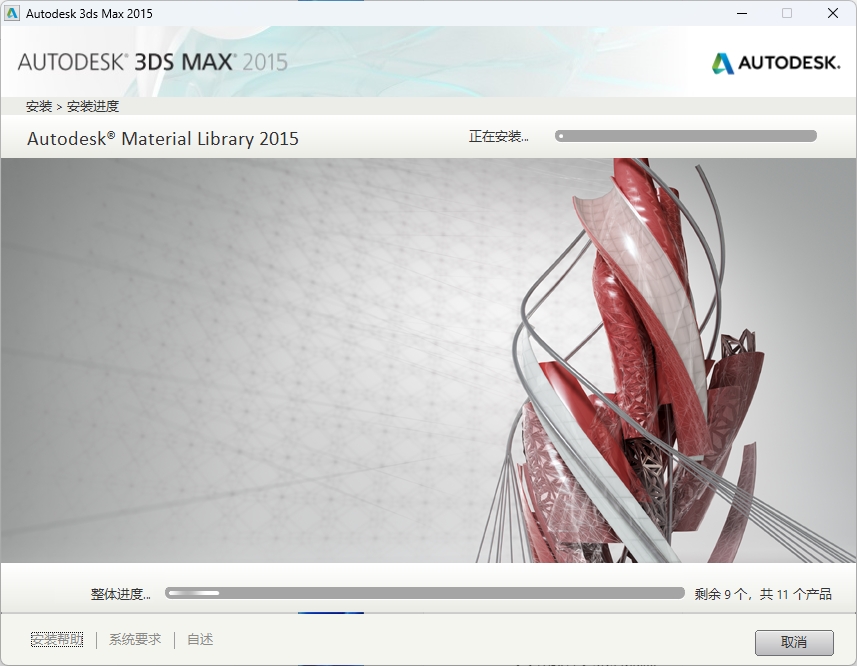Screen dimensions: 857x666
Task: Cancel the installation with 取消
Action: 794,642
